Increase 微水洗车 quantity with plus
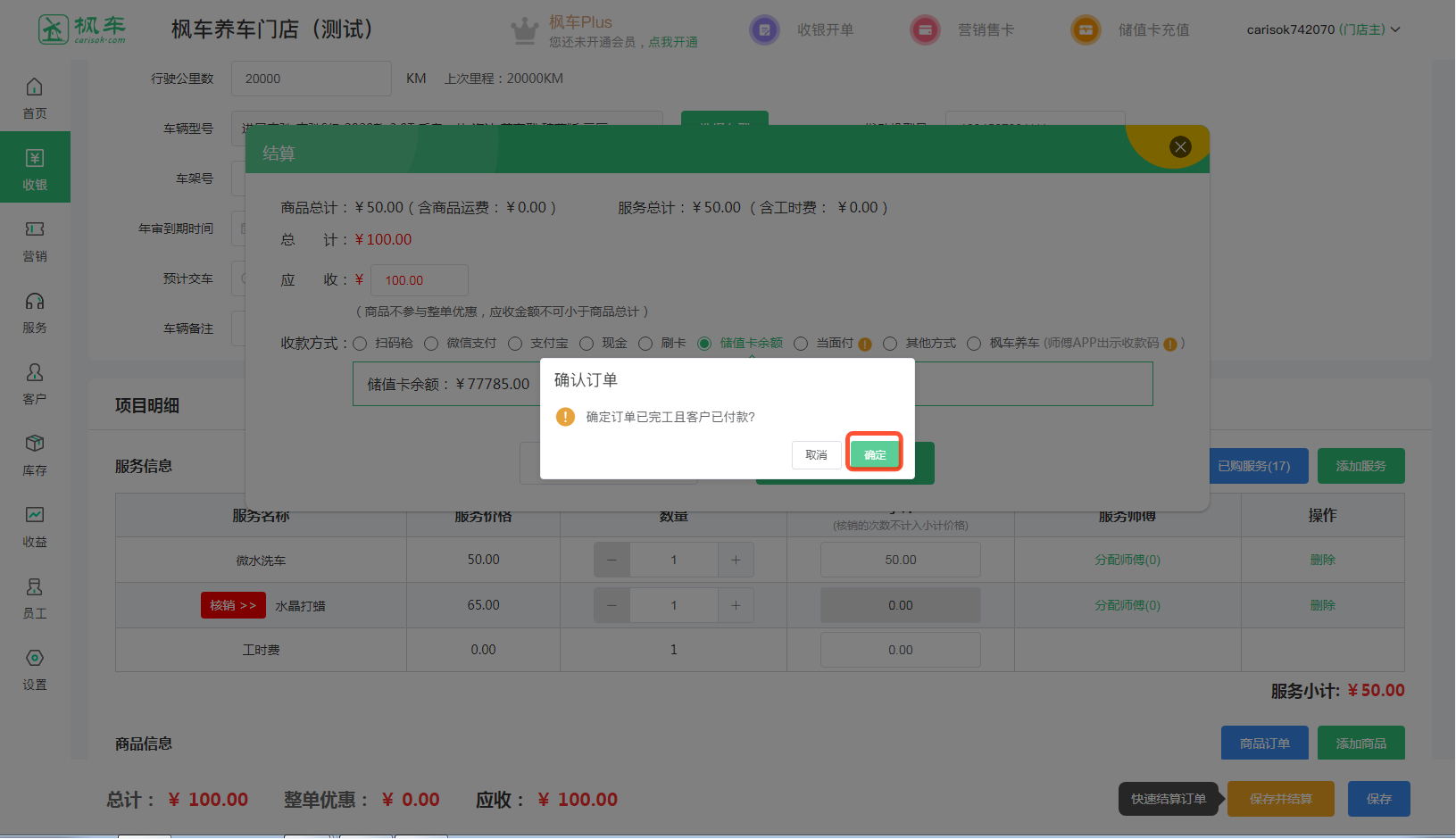Image resolution: width=1456 pixels, height=839 pixels. (736, 560)
